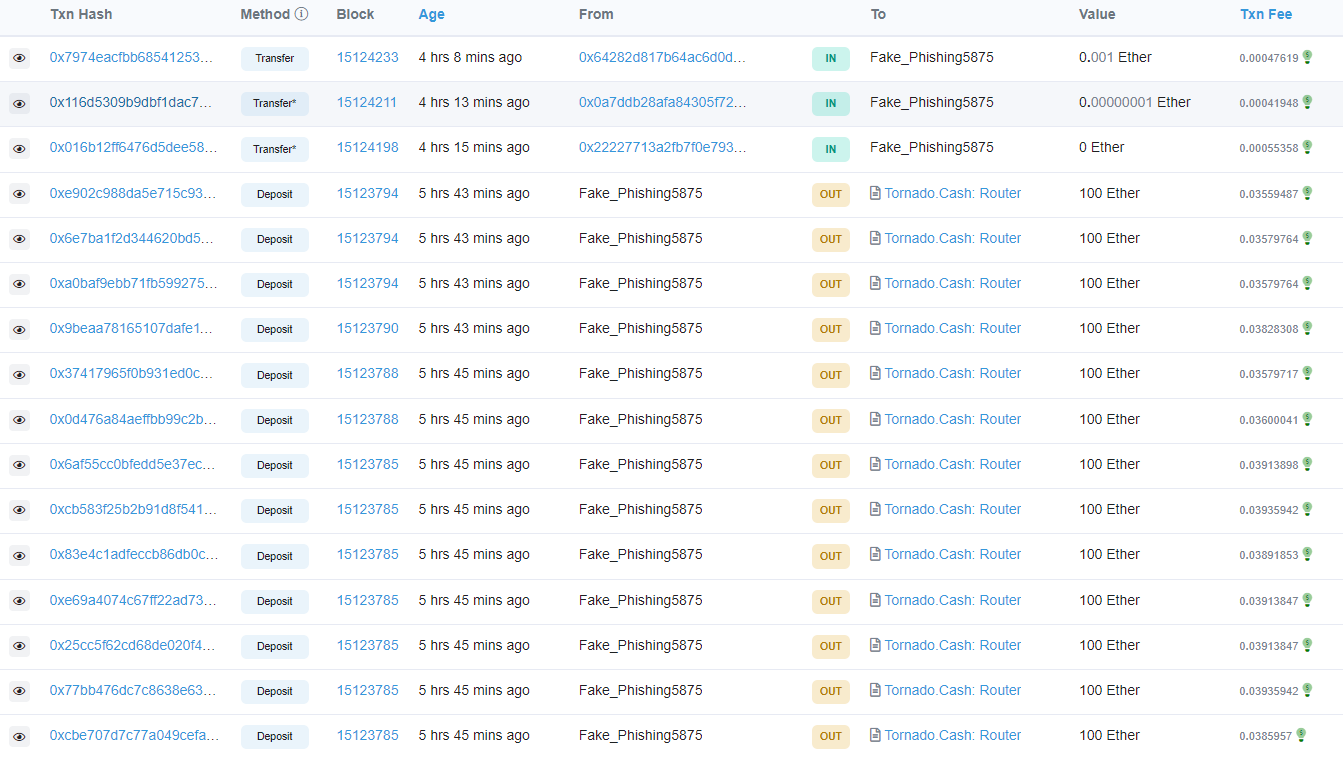The image size is (1344, 758).
Task: Click contract icon in row 0xe902c988da5e715c93
Action: (875, 193)
